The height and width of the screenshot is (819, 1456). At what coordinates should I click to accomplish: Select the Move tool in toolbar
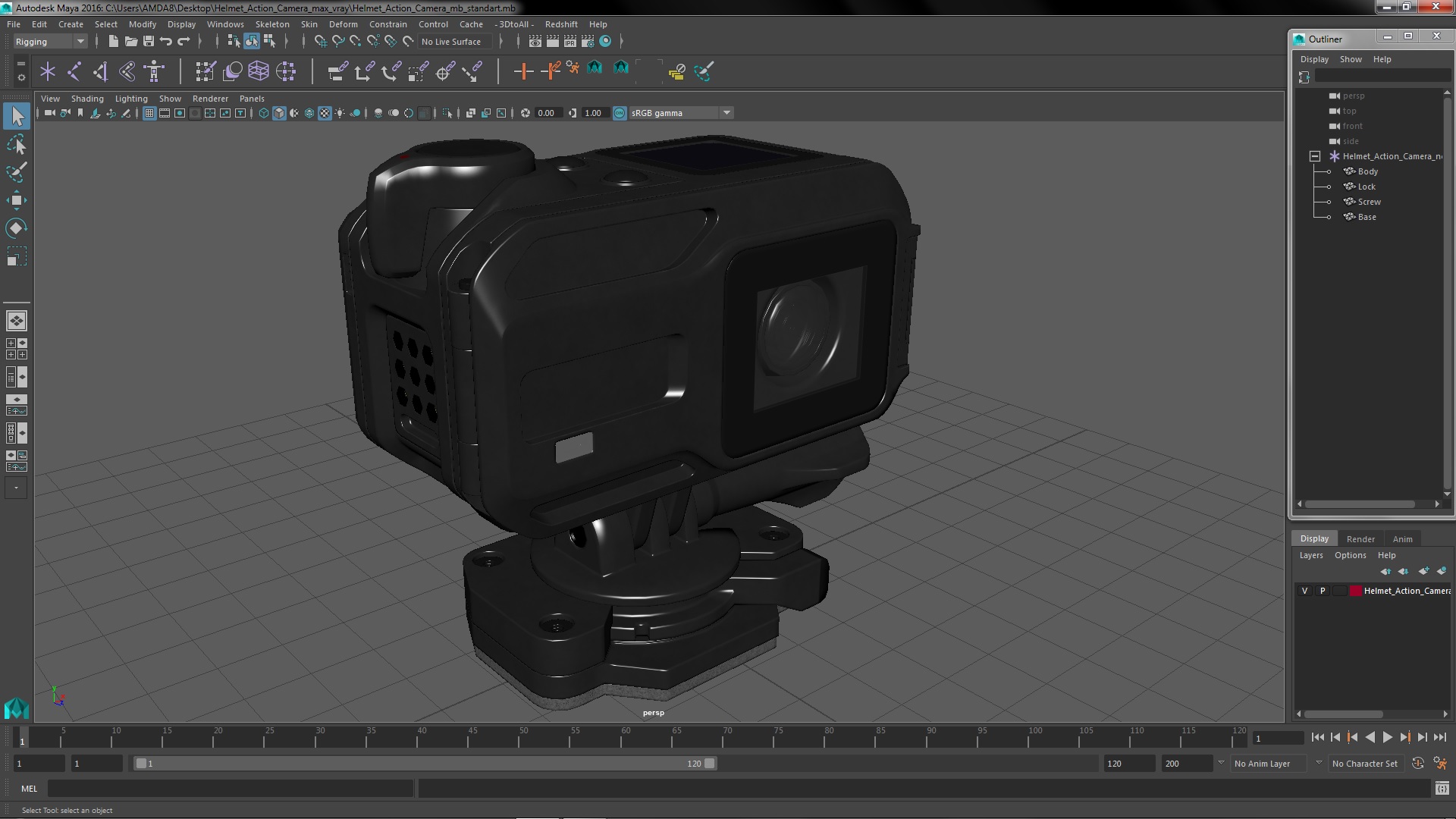coord(15,200)
